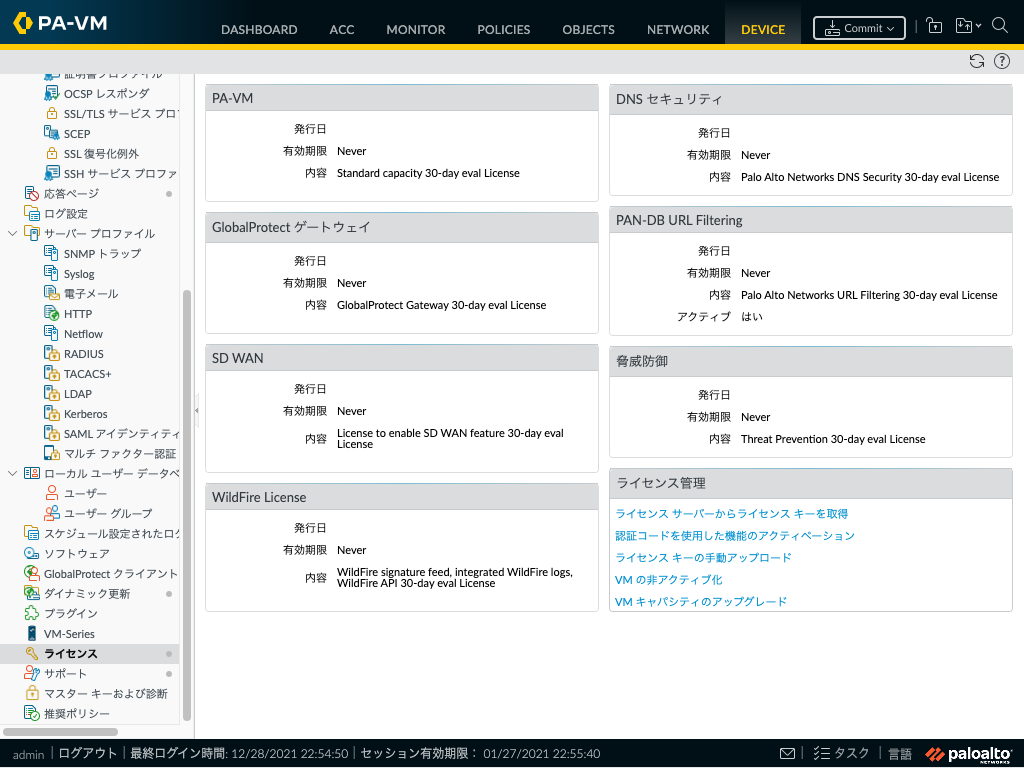Click ライセンス サーバーからライセンス キーを取得 link

(731, 514)
